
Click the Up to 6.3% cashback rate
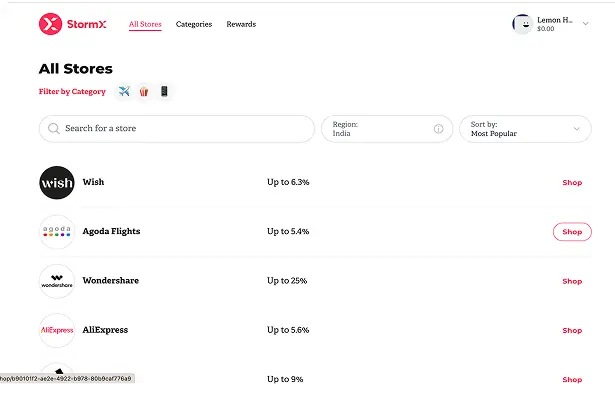(288, 182)
